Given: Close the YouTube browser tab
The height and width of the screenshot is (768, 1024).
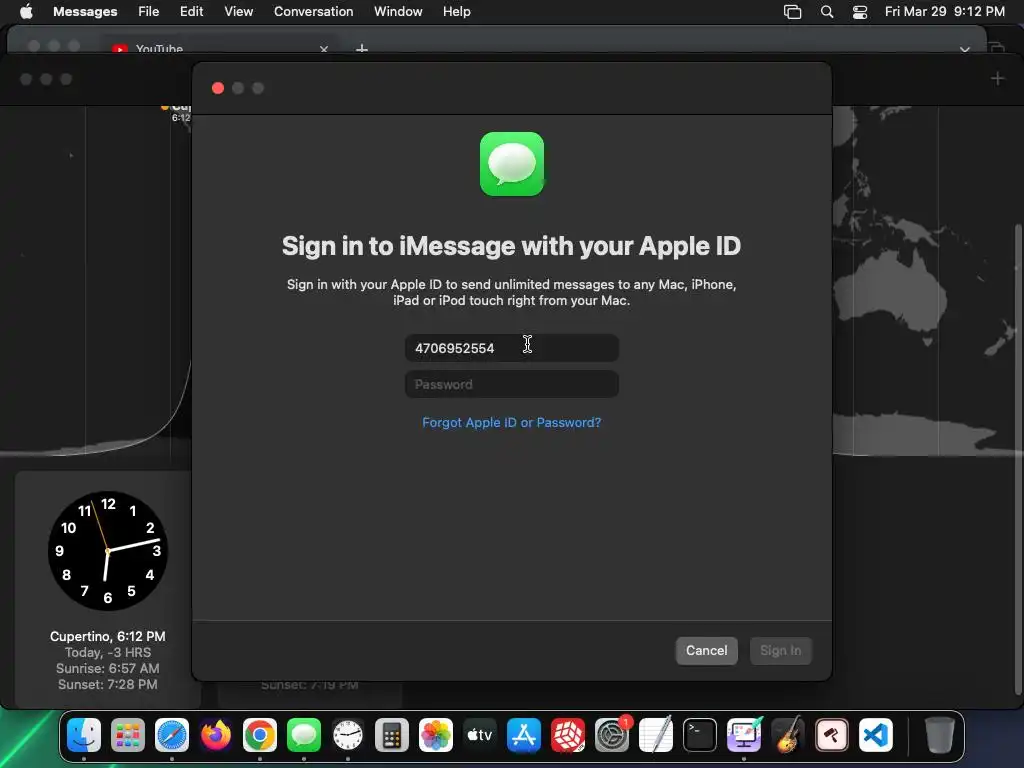Looking at the screenshot, I should coord(324,49).
